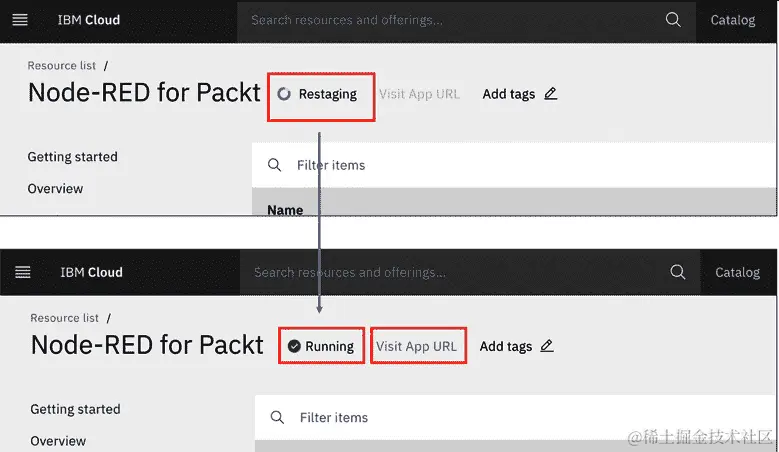Click Node-RED for Packt title in top panel
Image resolution: width=779 pixels, height=452 pixels.
click(144, 92)
